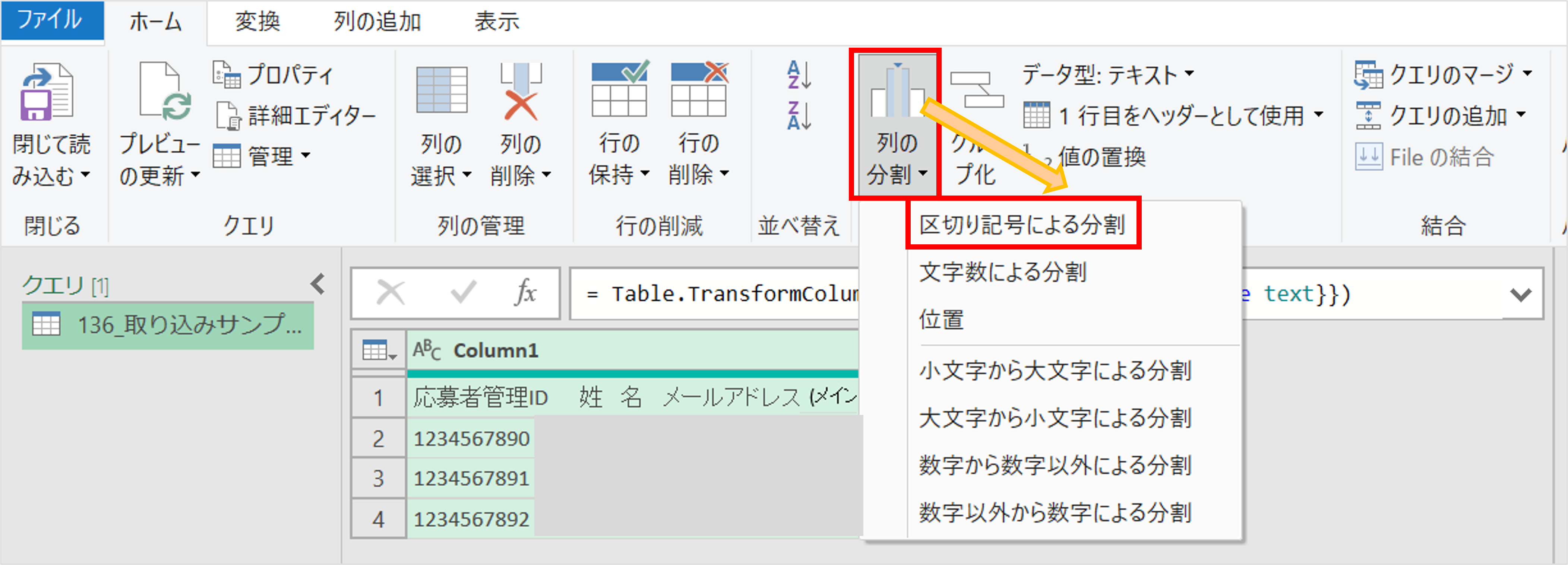Select 文字数による分割 menu item
This screenshot has height=565, width=1568.
tap(1002, 272)
